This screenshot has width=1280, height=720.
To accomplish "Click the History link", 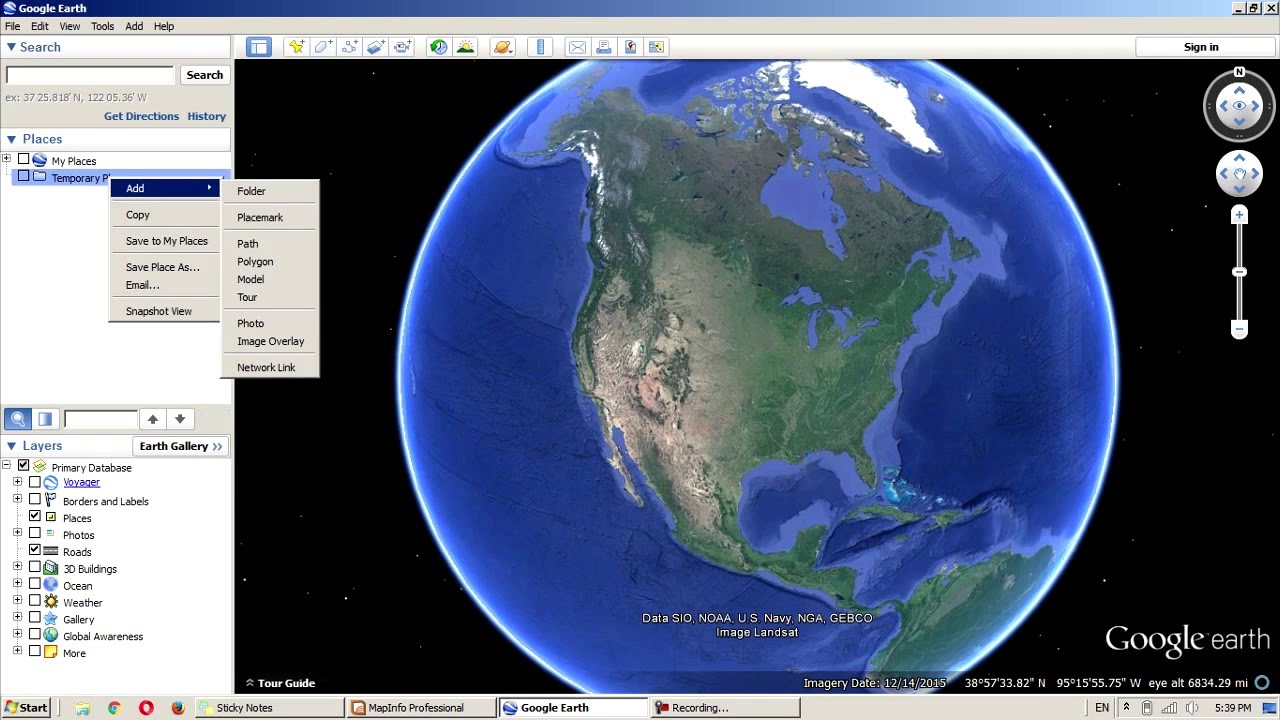I will tap(206, 116).
